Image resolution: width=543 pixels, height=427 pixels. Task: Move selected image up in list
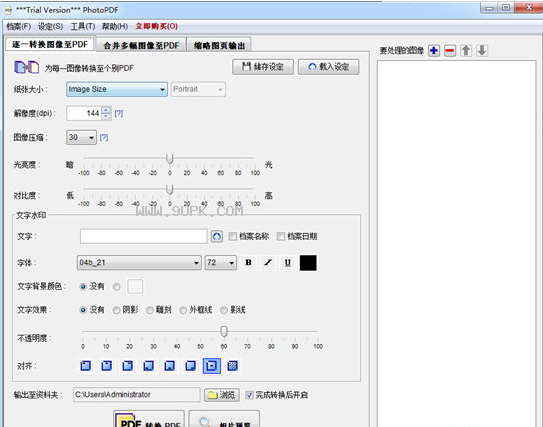[466, 51]
